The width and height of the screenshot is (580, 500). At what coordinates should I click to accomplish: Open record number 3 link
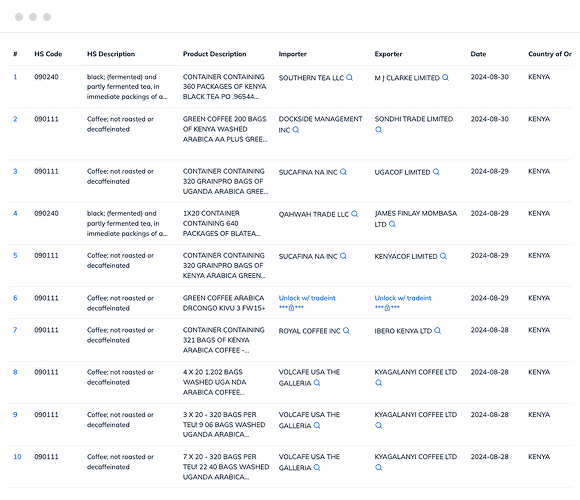pos(15,171)
